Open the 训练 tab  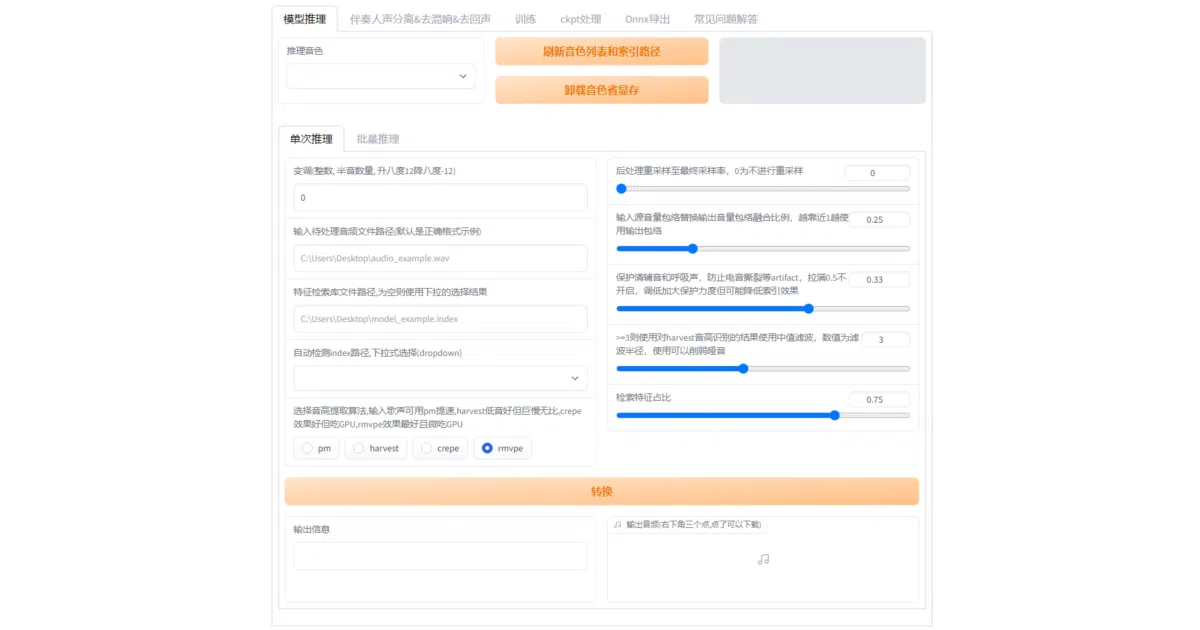click(526, 18)
